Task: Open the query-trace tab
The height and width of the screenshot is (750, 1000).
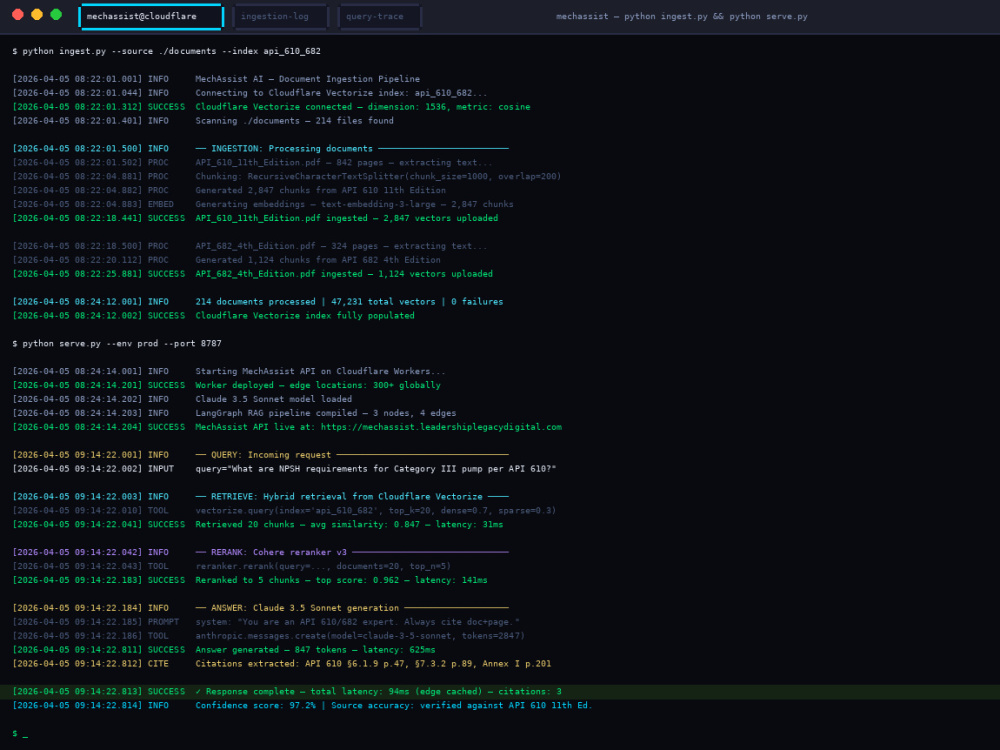Action: [x=379, y=17]
